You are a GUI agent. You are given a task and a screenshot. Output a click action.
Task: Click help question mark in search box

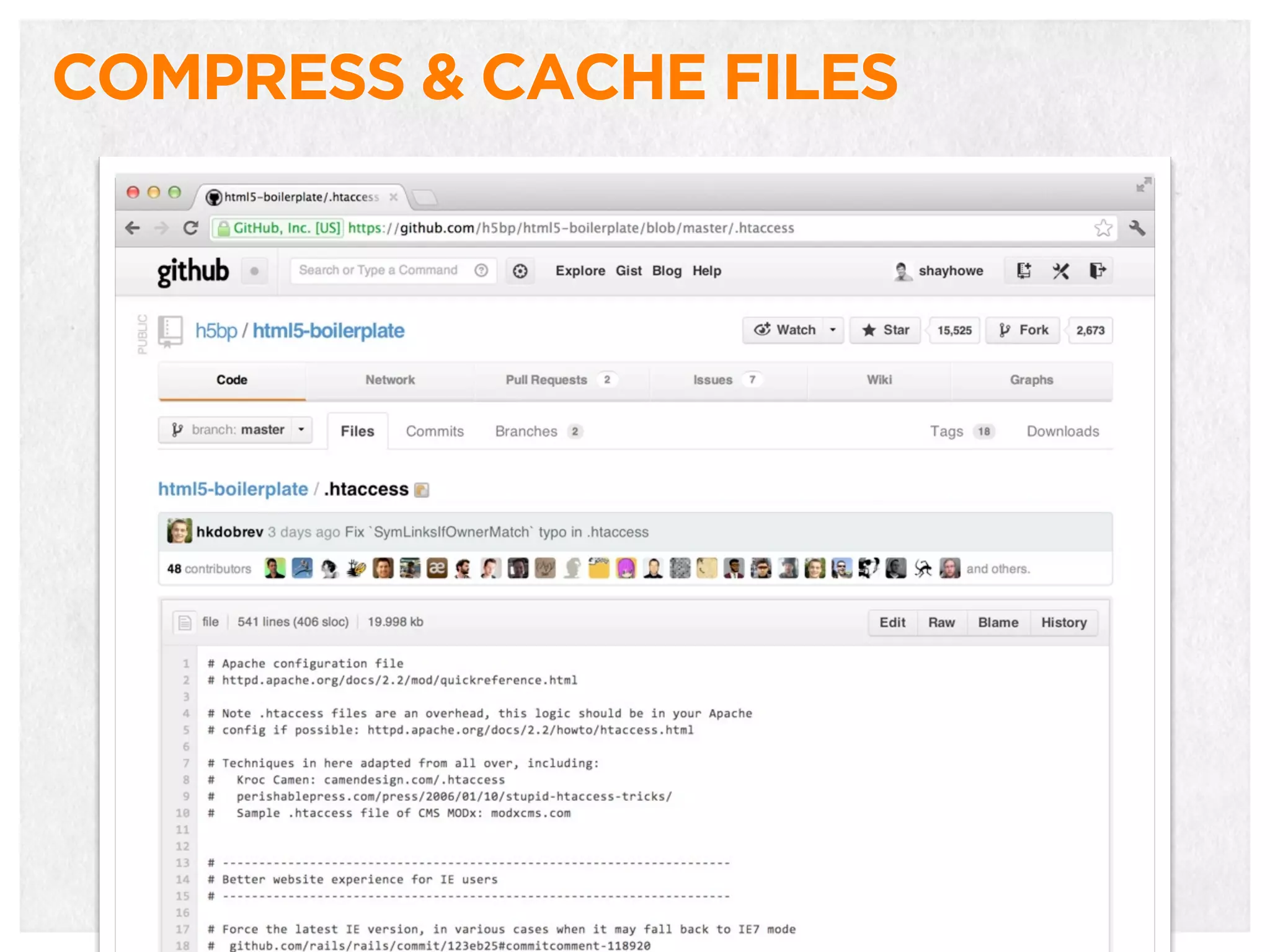tap(481, 270)
